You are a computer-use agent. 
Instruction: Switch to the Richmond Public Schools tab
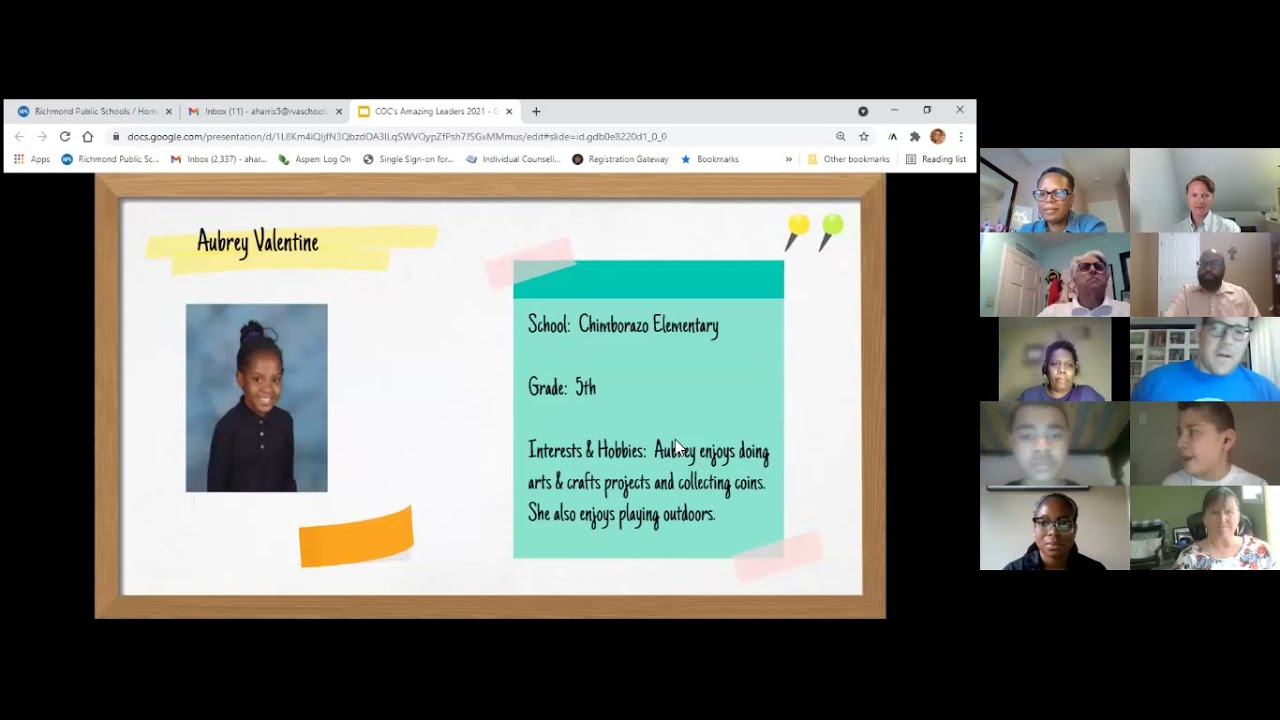(94, 111)
